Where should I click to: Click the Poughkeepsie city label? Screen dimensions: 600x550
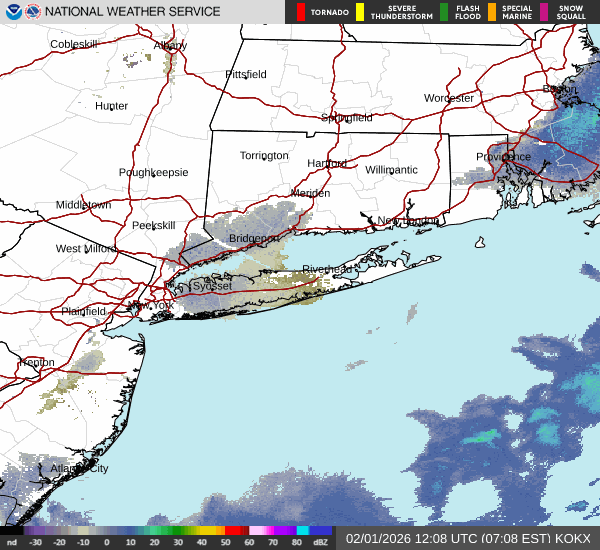[x=153, y=172]
